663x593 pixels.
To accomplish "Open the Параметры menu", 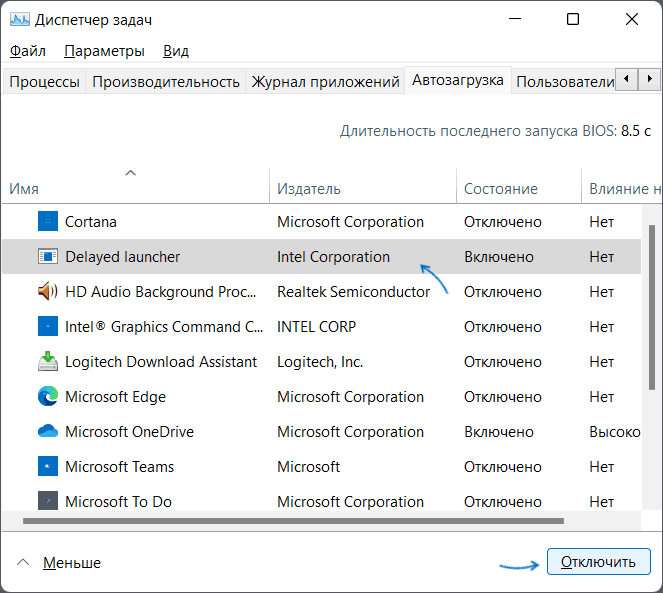I will pyautogui.click(x=104, y=51).
